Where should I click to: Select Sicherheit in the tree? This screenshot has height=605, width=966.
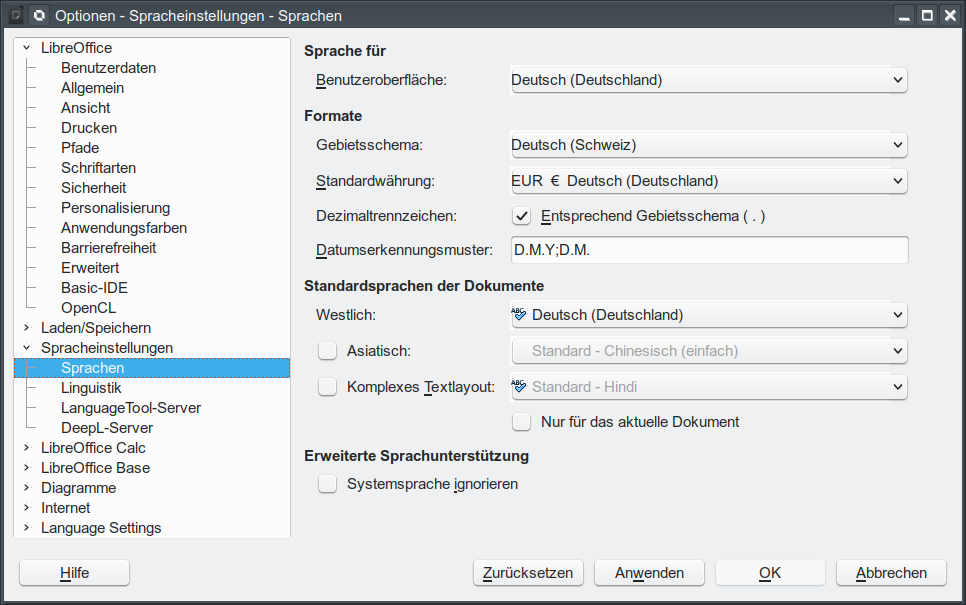click(x=94, y=188)
